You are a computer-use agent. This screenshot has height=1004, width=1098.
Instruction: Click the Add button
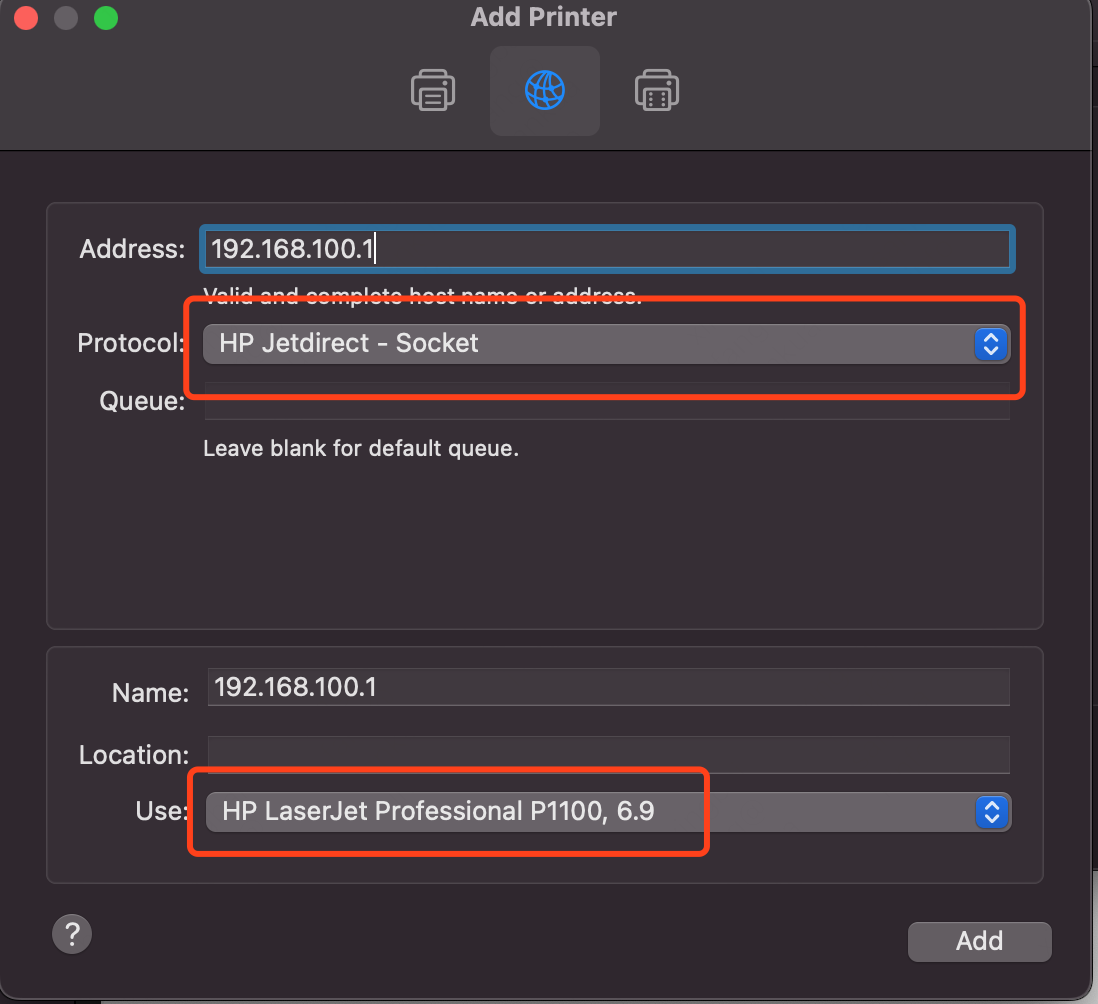(979, 941)
